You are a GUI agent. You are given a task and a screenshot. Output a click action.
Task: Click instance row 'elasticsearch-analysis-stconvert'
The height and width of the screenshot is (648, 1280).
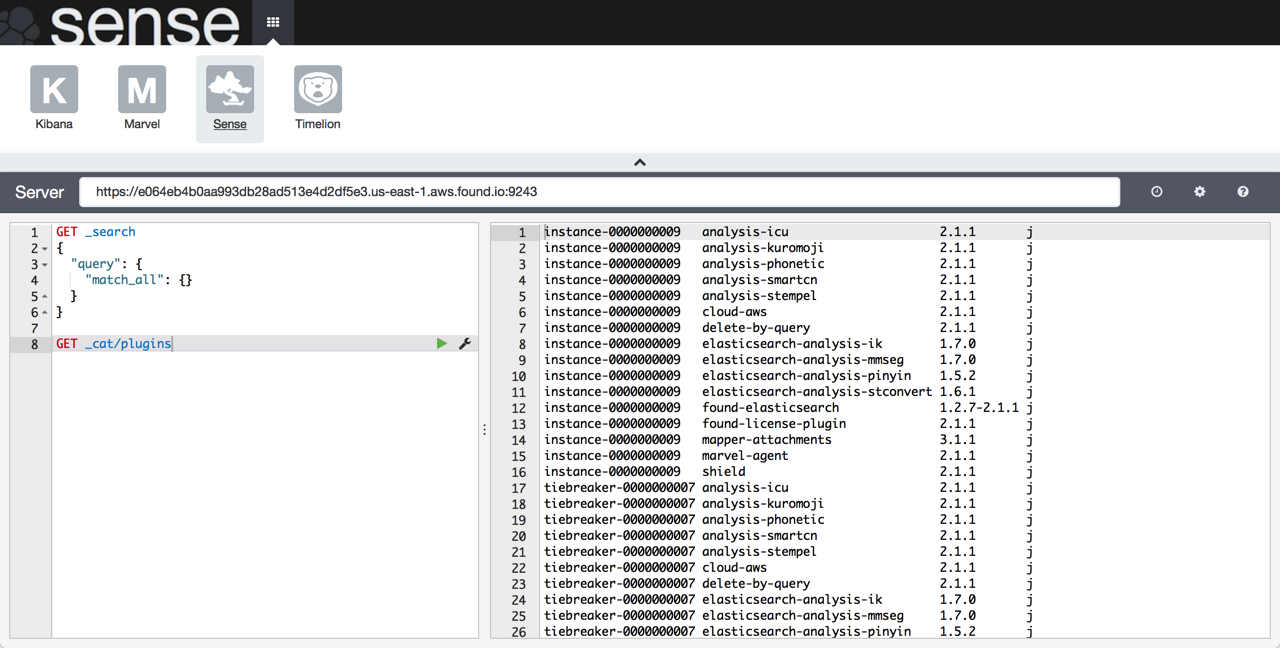pyautogui.click(x=817, y=392)
